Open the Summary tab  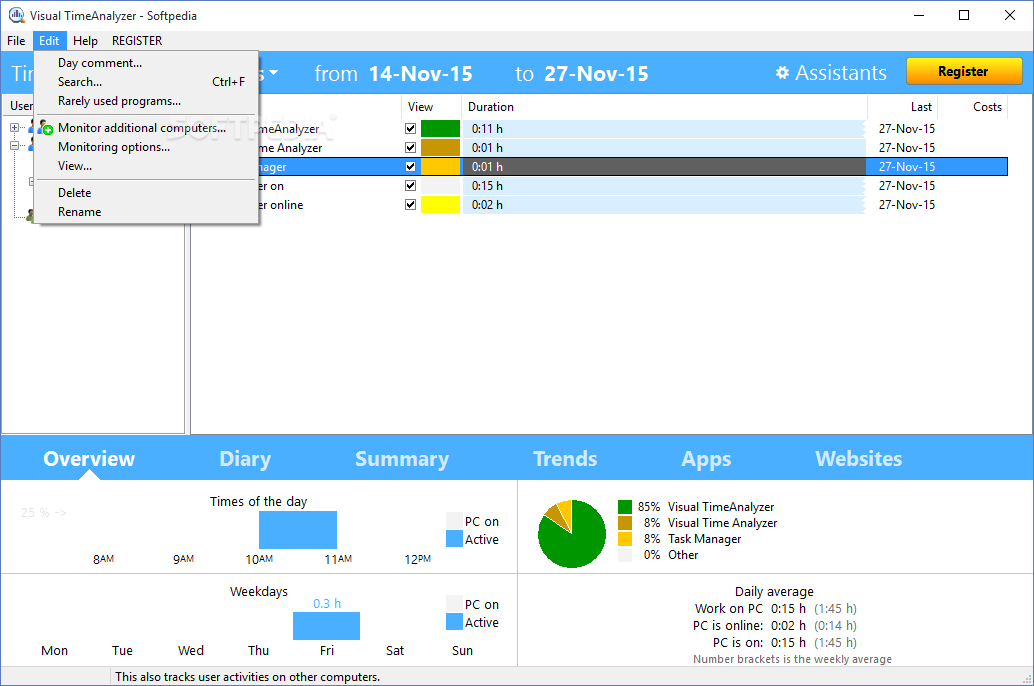pos(402,458)
